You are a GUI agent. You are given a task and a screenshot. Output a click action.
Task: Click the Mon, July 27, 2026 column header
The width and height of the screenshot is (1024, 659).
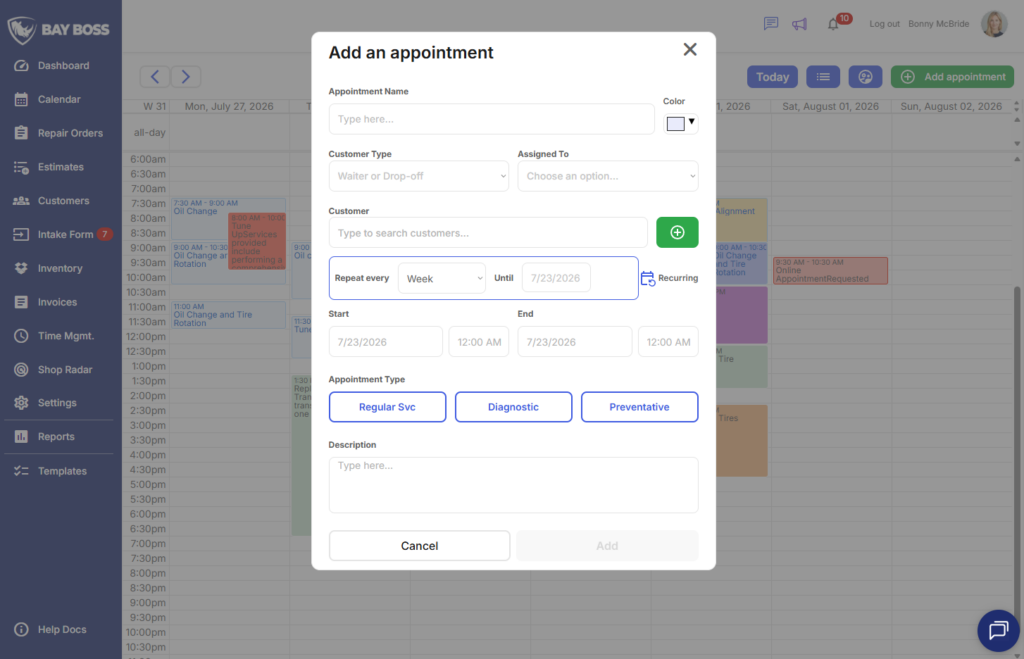pyautogui.click(x=229, y=106)
